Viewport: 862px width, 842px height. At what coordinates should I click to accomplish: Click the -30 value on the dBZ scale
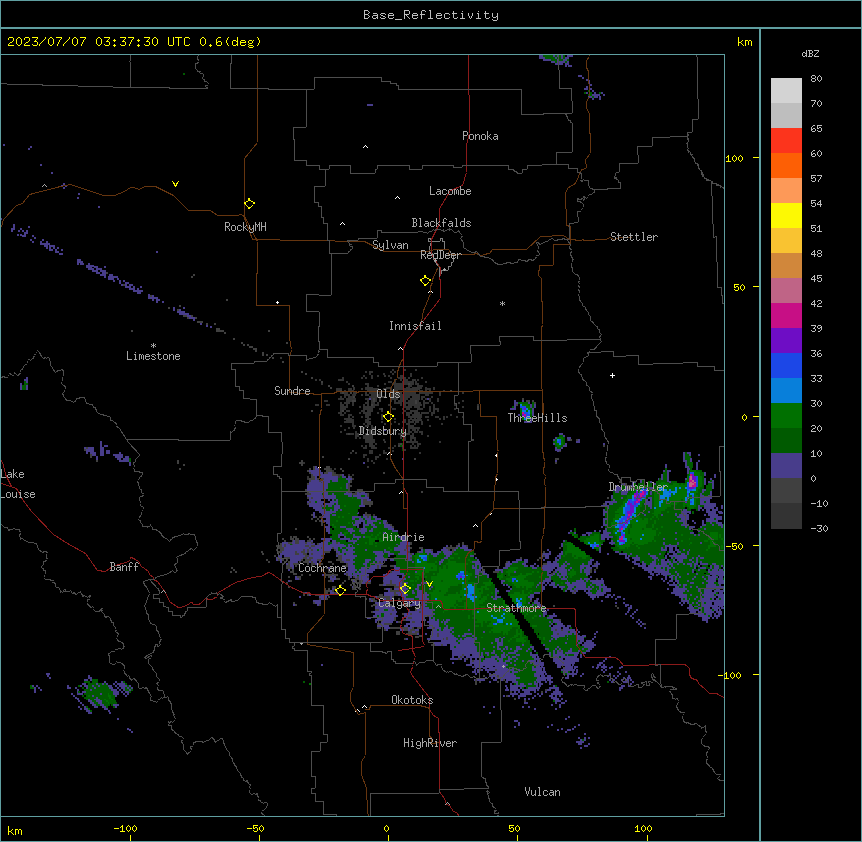[x=819, y=528]
